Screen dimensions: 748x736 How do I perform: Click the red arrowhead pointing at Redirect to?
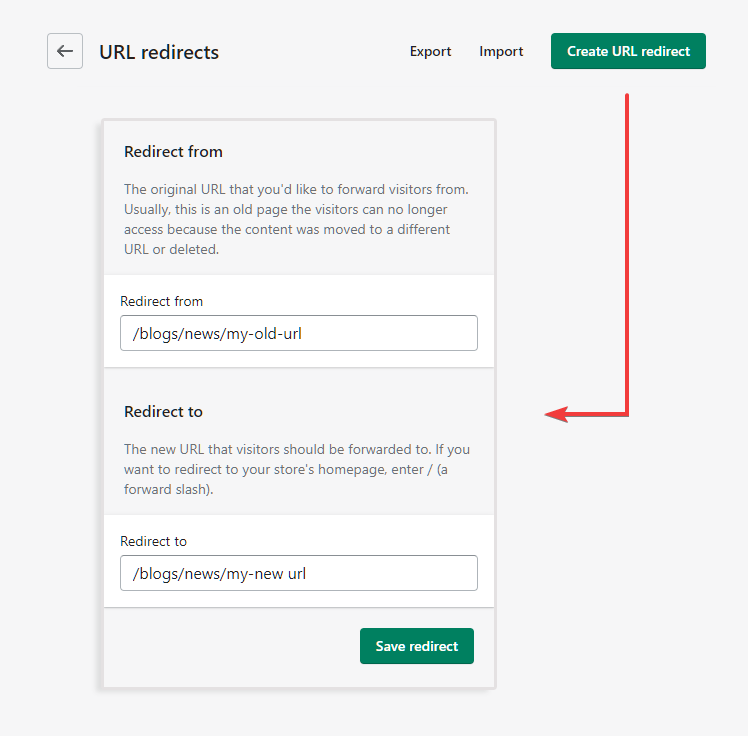tap(556, 414)
